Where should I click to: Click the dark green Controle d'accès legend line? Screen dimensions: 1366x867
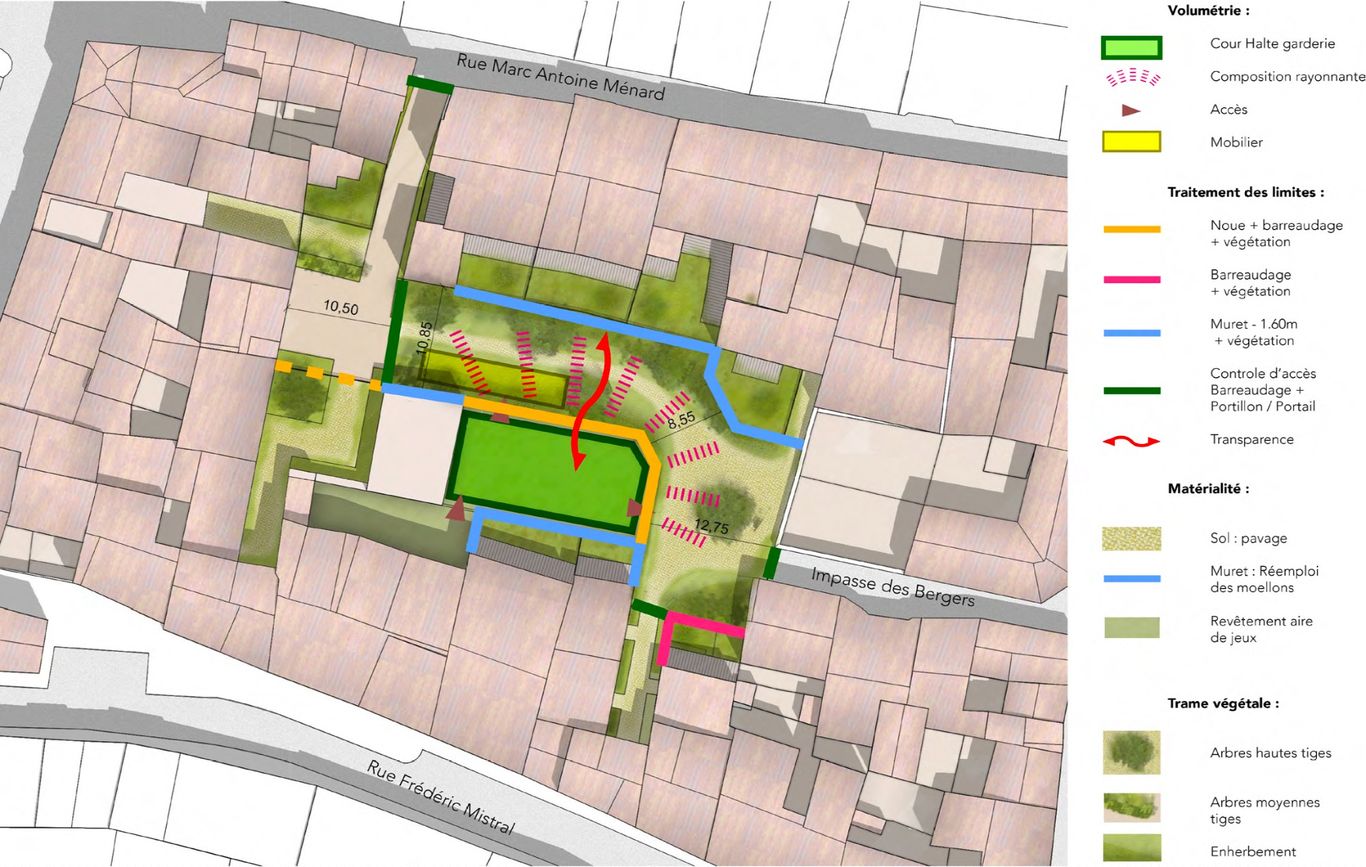[x=1132, y=390]
